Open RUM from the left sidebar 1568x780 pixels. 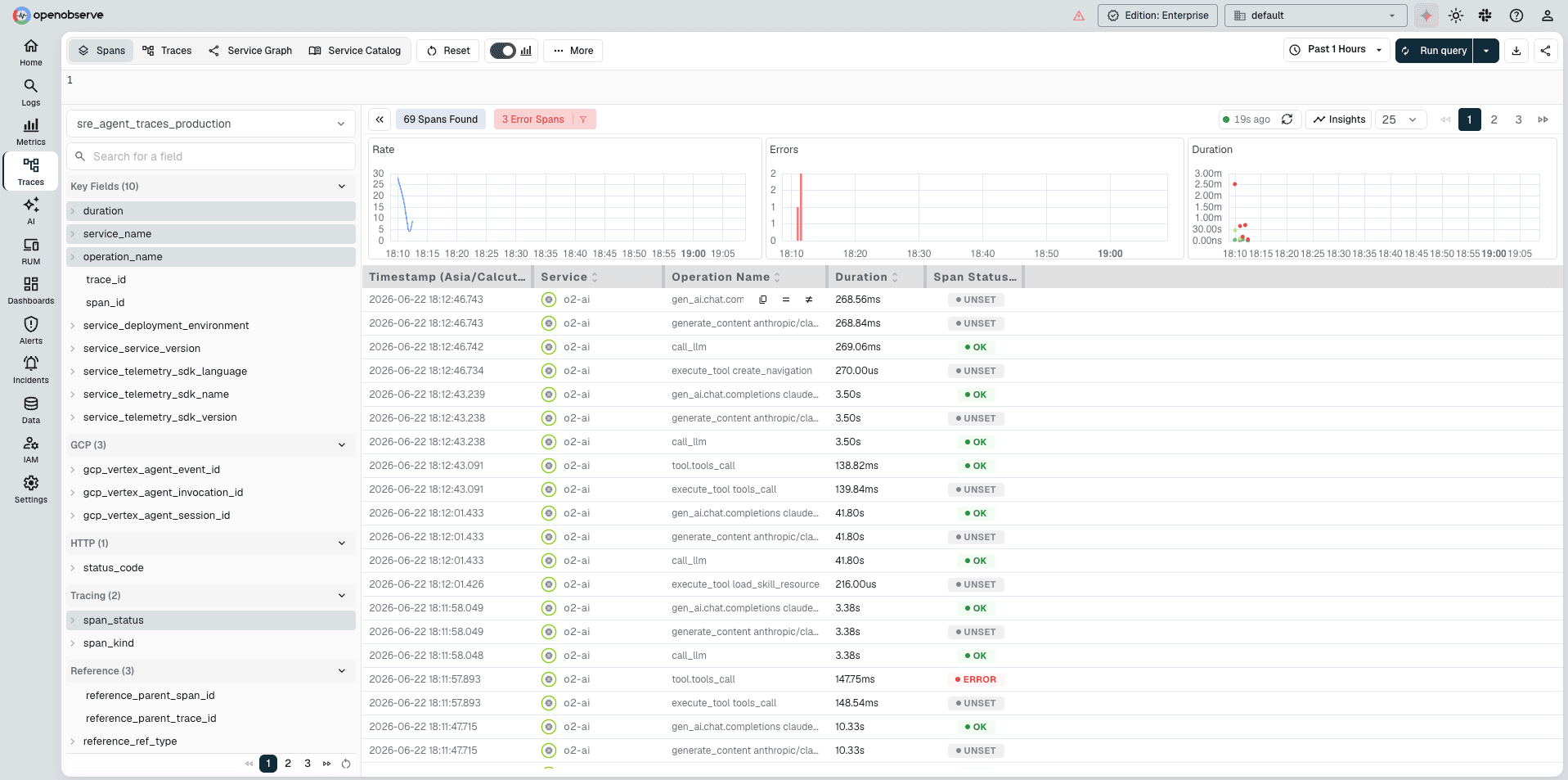(31, 251)
